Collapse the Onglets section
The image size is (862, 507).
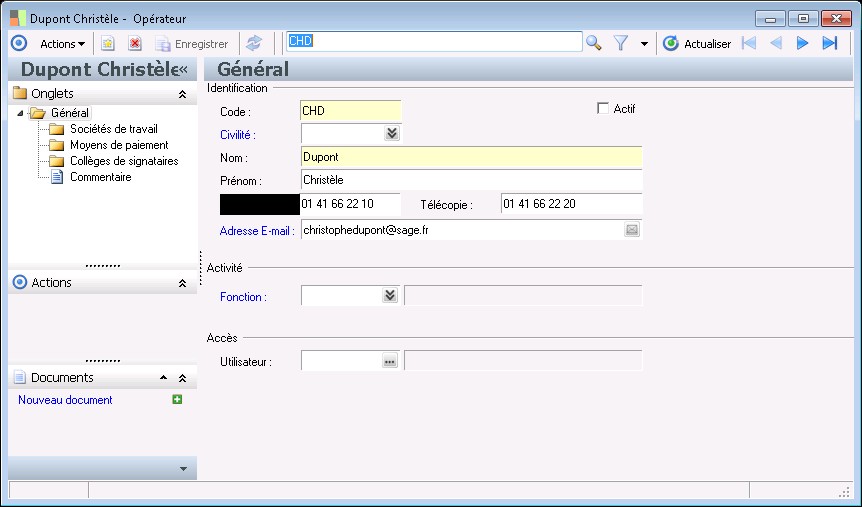[x=183, y=95]
